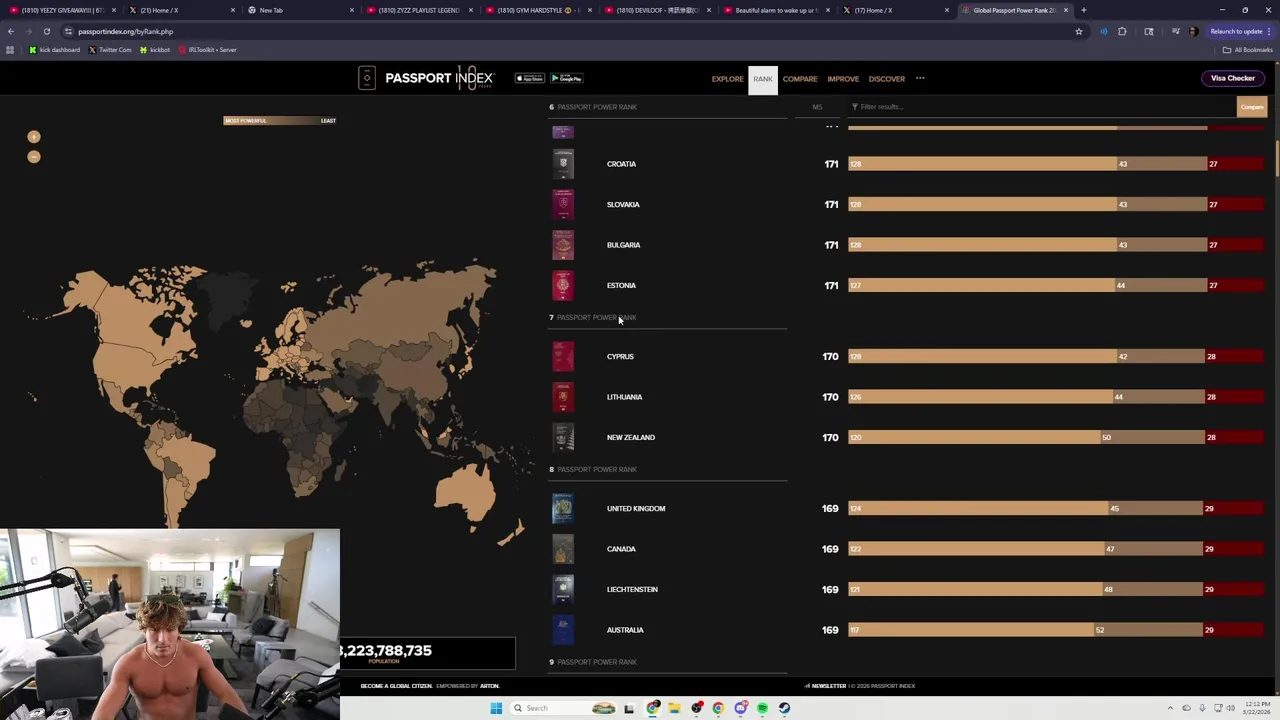Image resolution: width=1280 pixels, height=720 pixels.
Task: Open the Google Play download badge
Action: pyautogui.click(x=567, y=78)
